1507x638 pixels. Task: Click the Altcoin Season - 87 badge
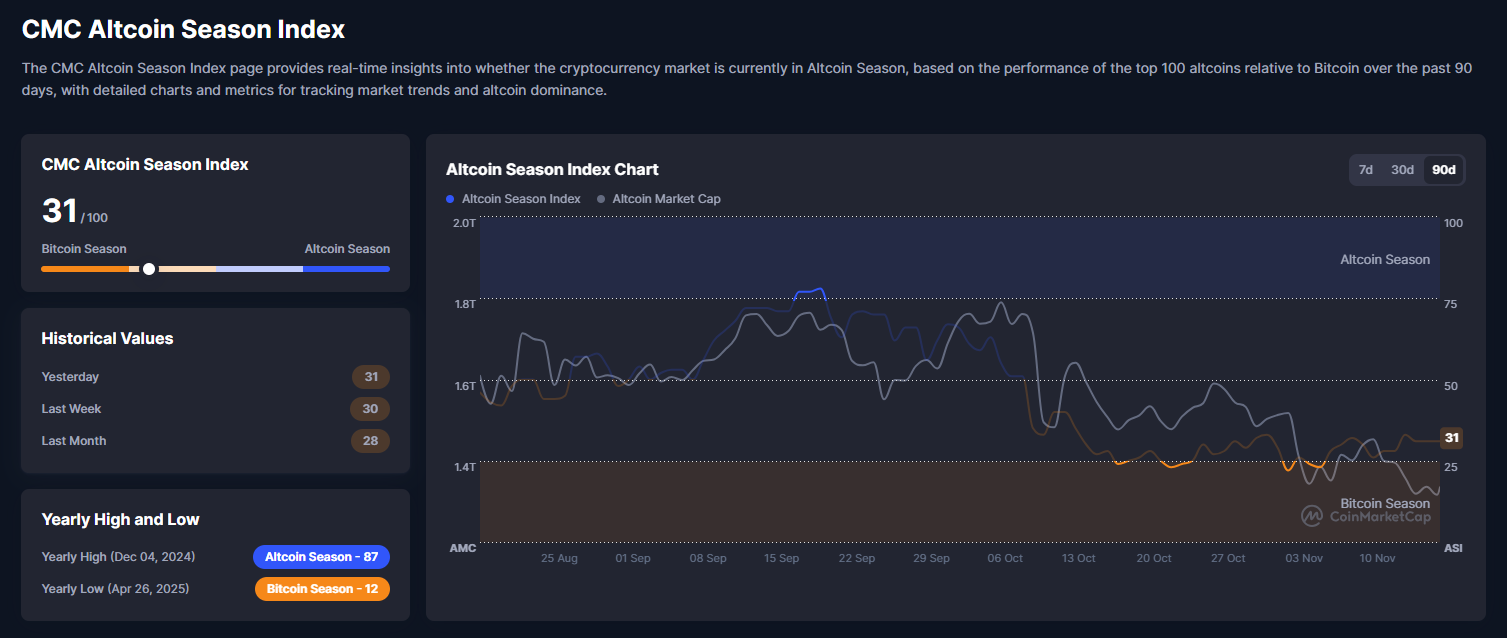point(321,557)
